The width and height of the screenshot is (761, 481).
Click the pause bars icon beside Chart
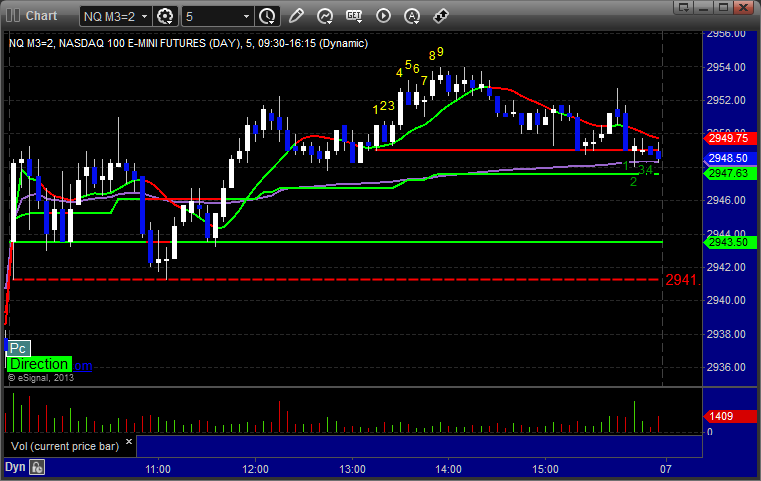pyautogui.click(x=13, y=16)
